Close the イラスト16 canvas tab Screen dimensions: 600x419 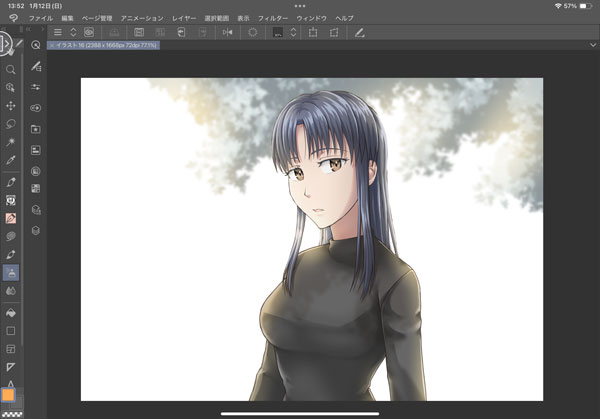pyautogui.click(x=51, y=46)
